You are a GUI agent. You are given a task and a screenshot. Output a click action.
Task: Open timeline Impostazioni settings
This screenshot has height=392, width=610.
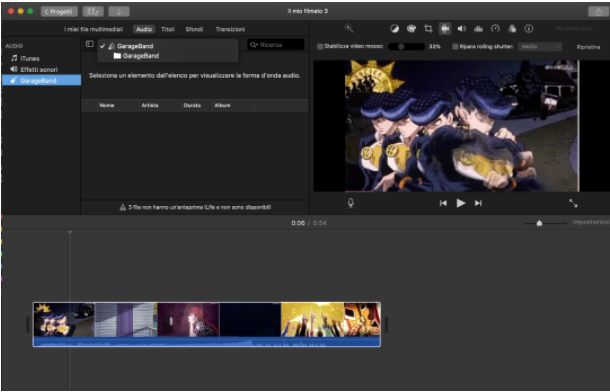(591, 222)
